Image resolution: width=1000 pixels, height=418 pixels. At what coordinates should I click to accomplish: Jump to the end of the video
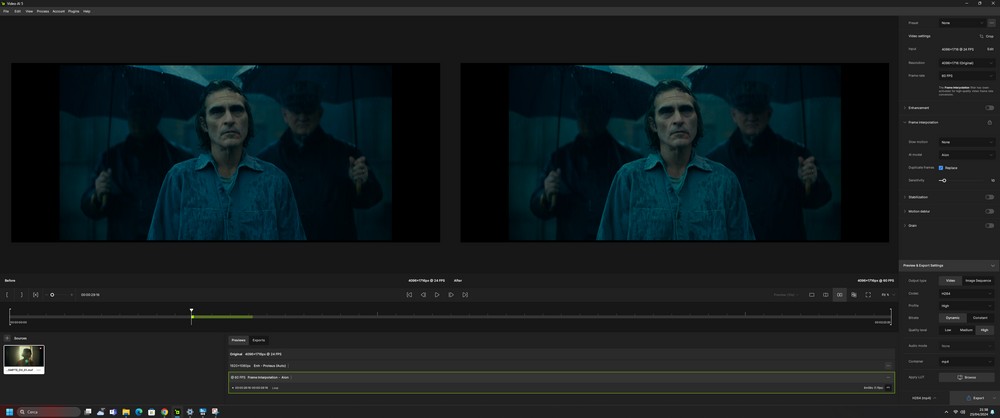(465, 295)
